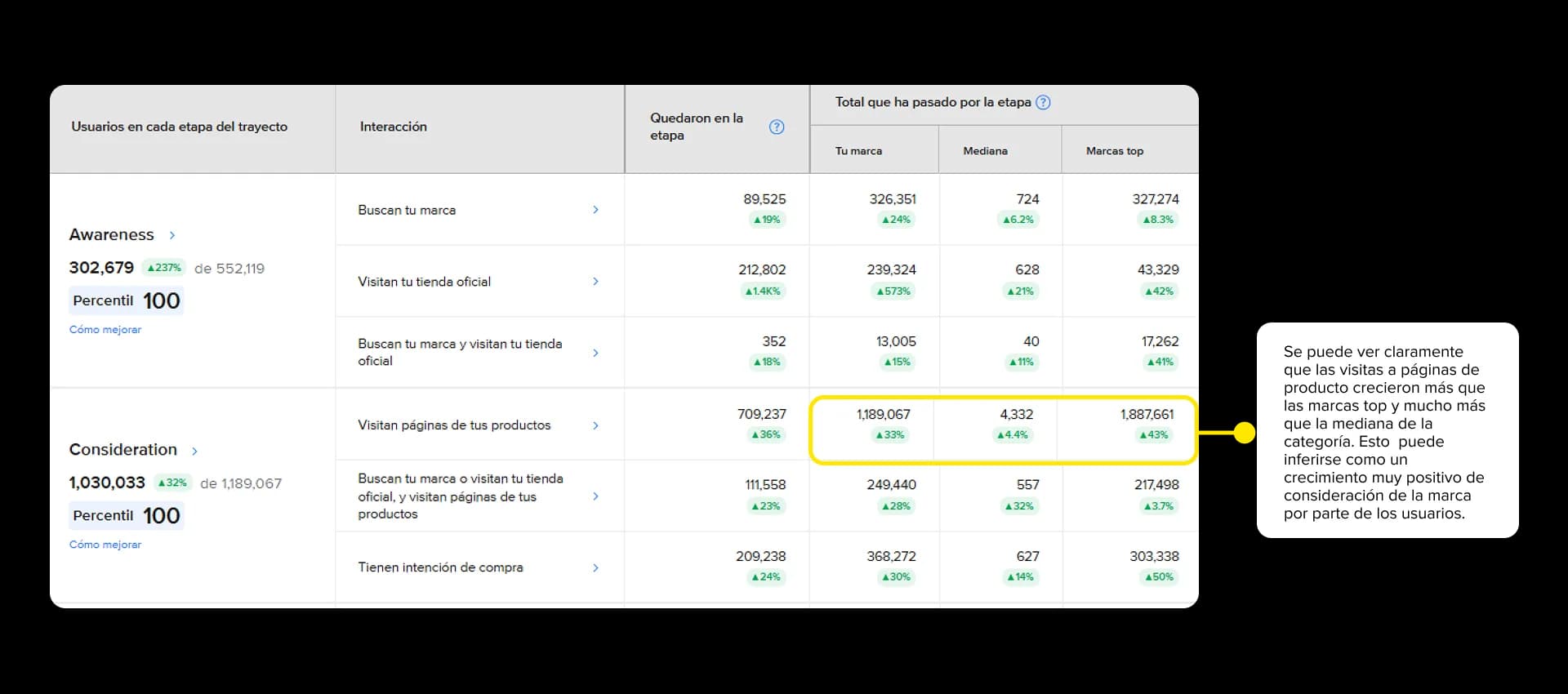Screen dimensions: 1568x694
Task: Select the Awareness stage title
Action: click(111, 234)
